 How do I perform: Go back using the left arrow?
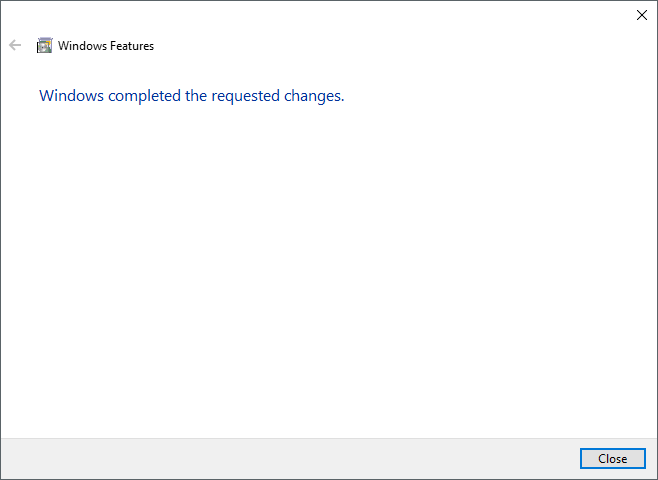pyautogui.click(x=15, y=45)
